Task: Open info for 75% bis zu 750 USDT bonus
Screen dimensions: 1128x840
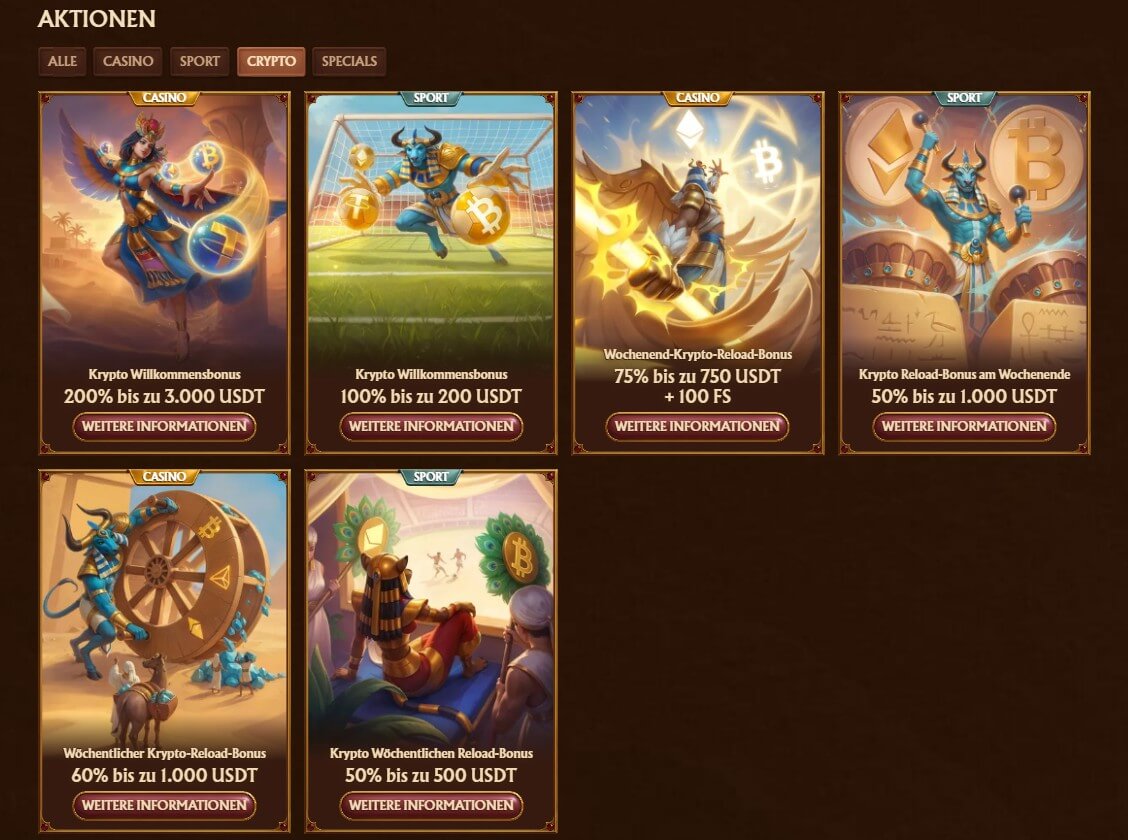Action: coord(697,426)
